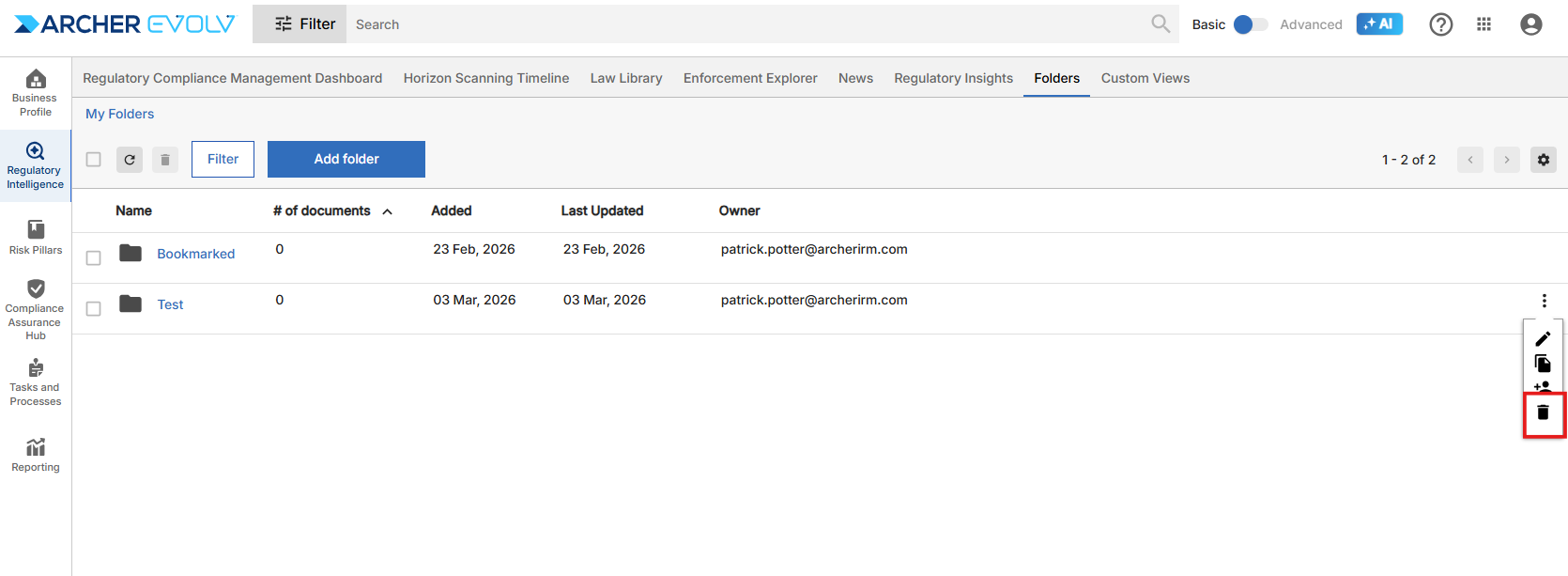Sort by # of documents column arrow
The image size is (1568, 576).
coord(387,211)
